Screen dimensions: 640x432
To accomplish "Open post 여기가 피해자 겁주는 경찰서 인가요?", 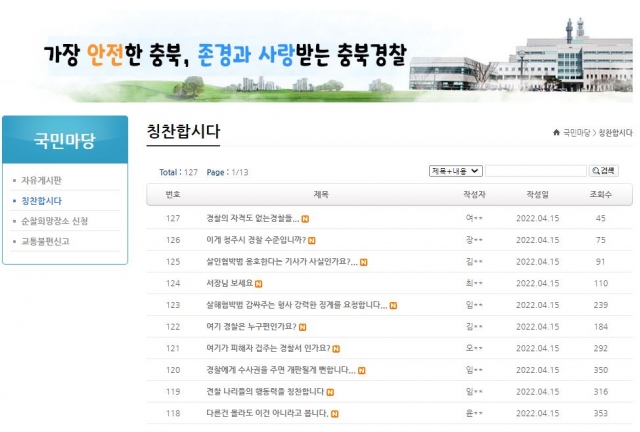I will tap(268, 348).
